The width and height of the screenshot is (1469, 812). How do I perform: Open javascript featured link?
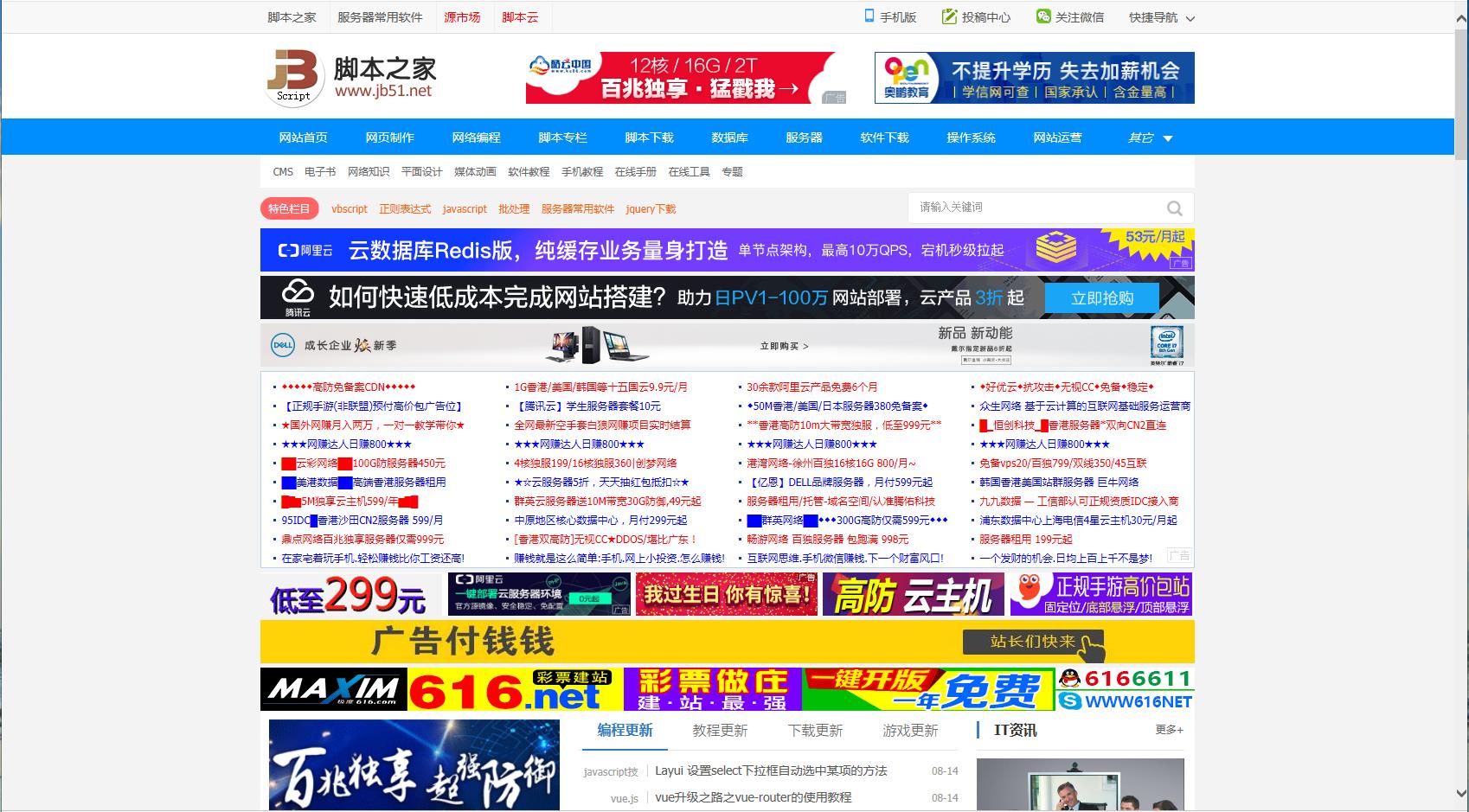click(465, 209)
